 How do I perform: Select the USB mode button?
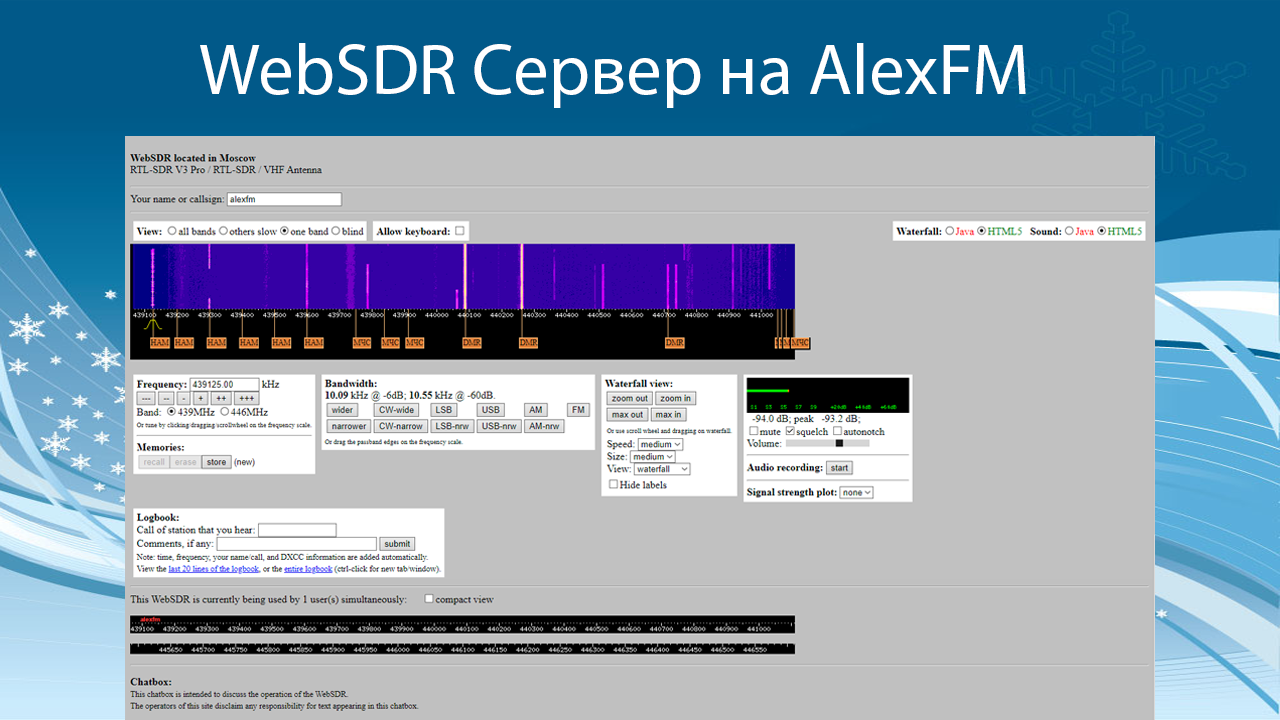(490, 410)
